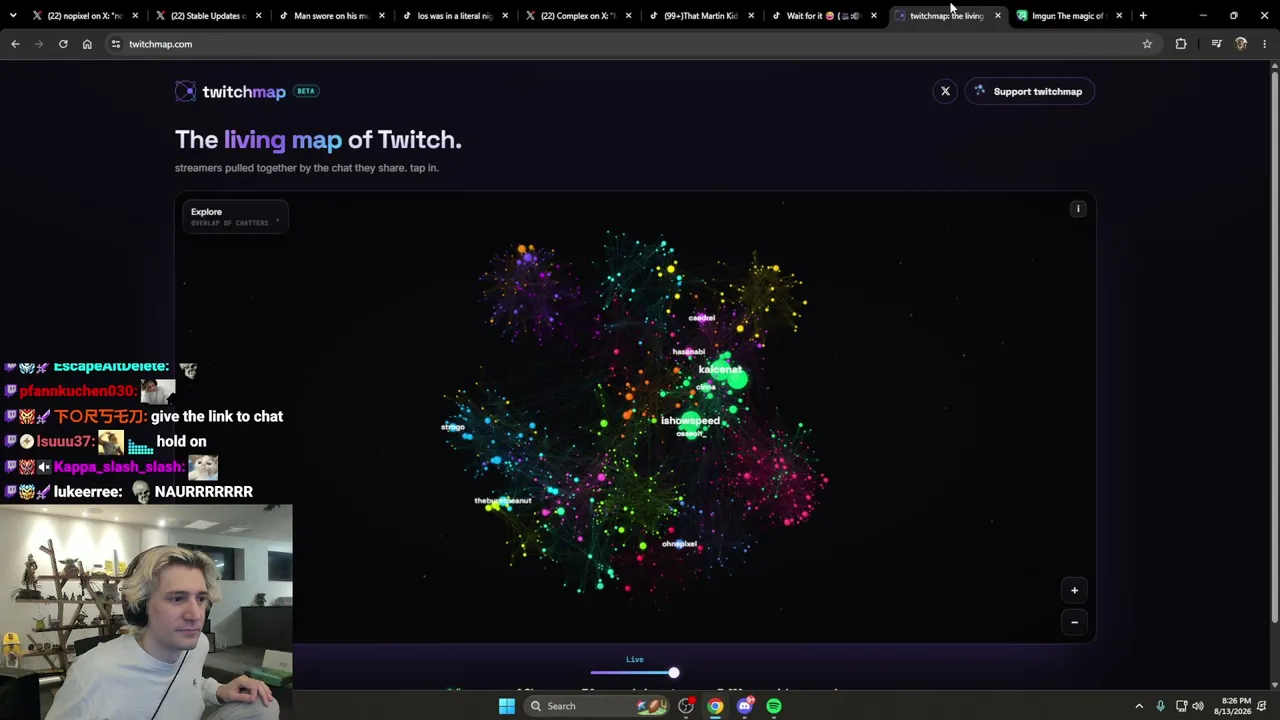Image resolution: width=1280 pixels, height=720 pixels.
Task: Show hidden system tray icons
Action: [1139, 706]
